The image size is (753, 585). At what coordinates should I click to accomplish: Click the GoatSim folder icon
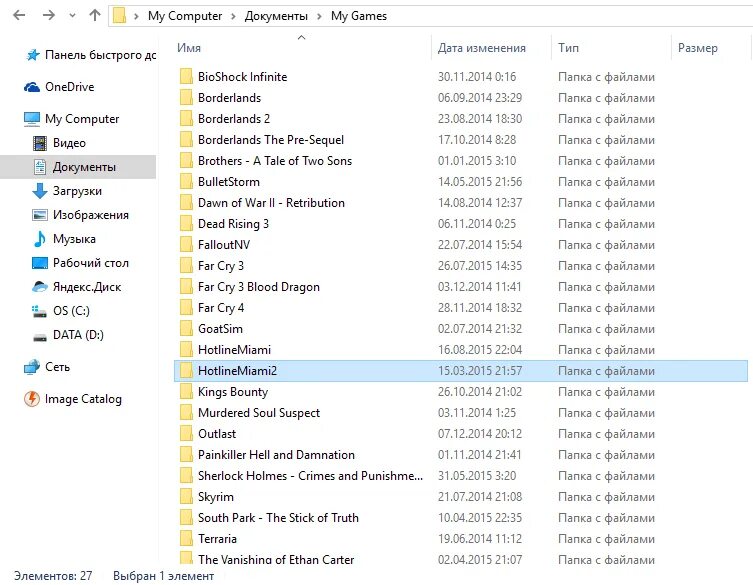(x=186, y=329)
